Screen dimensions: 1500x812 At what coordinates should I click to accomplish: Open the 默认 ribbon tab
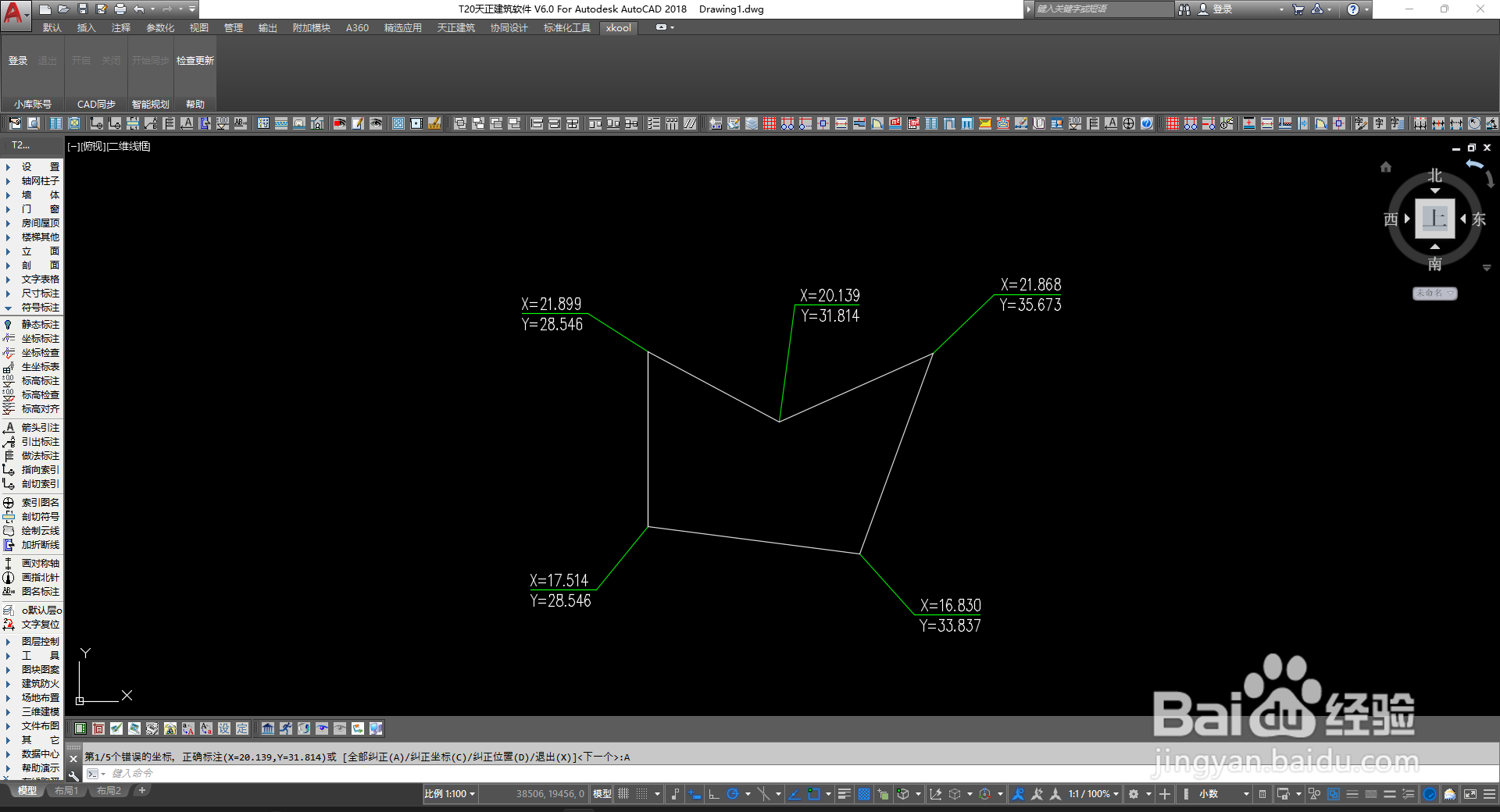pos(52,28)
